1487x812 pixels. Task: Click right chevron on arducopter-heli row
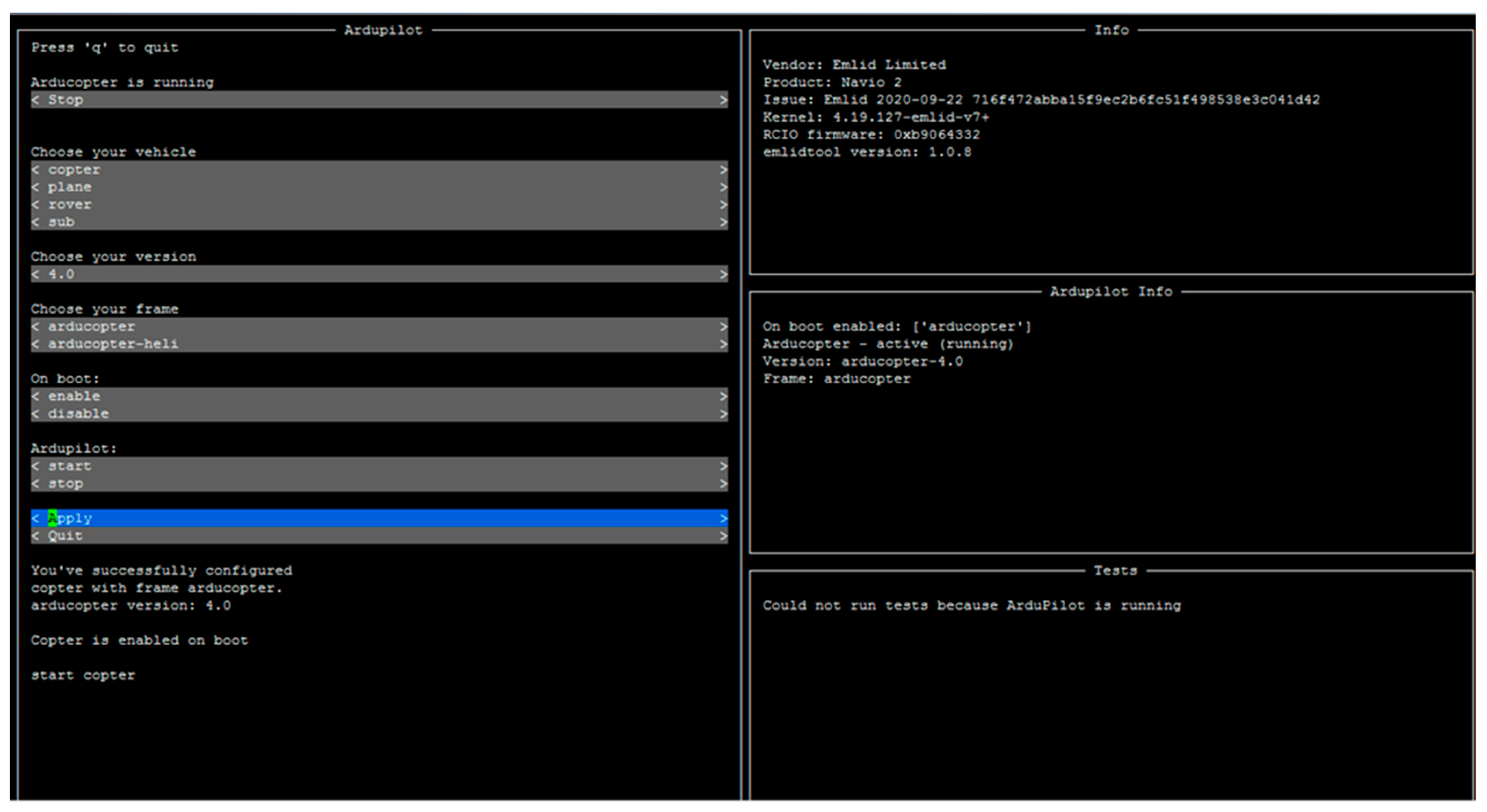click(723, 344)
